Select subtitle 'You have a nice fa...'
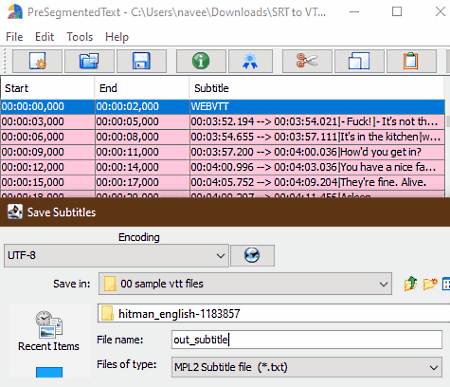The height and width of the screenshot is (387, 450). [x=223, y=167]
